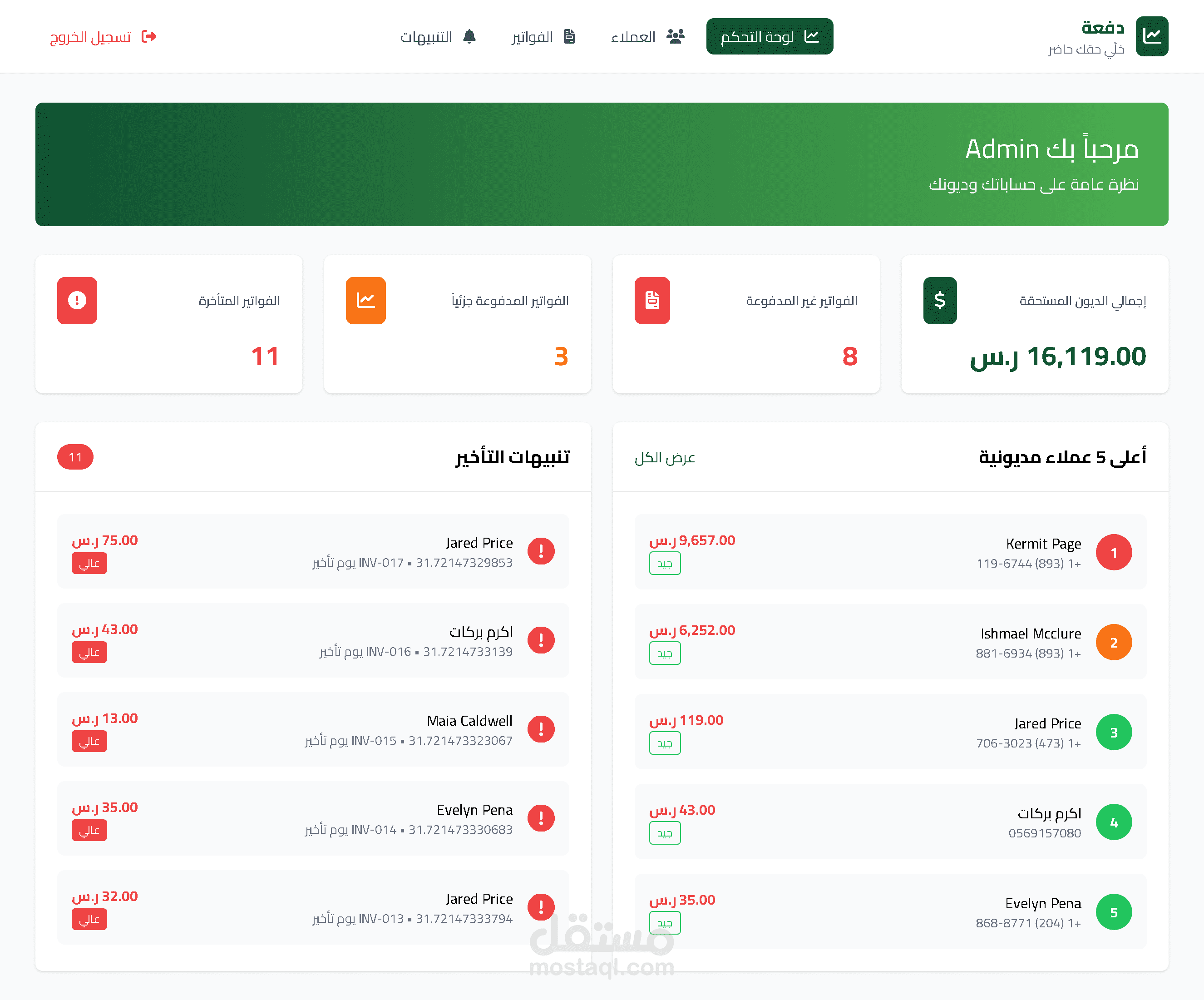The width and height of the screenshot is (1204, 1000).
Task: Click عالي badge on the 43.00 alert
Action: pyautogui.click(x=89, y=653)
